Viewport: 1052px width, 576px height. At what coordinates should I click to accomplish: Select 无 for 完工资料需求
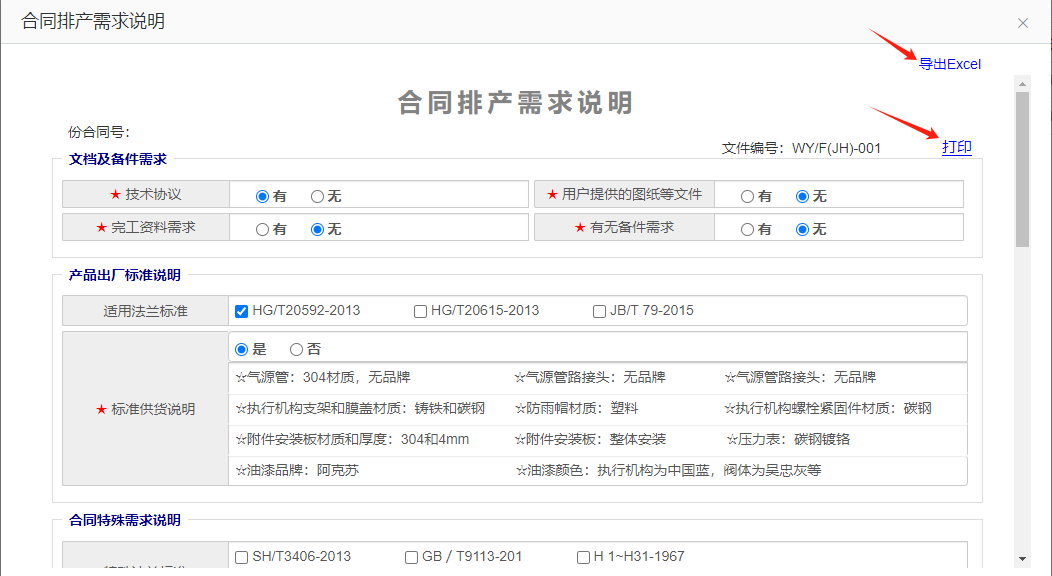317,229
